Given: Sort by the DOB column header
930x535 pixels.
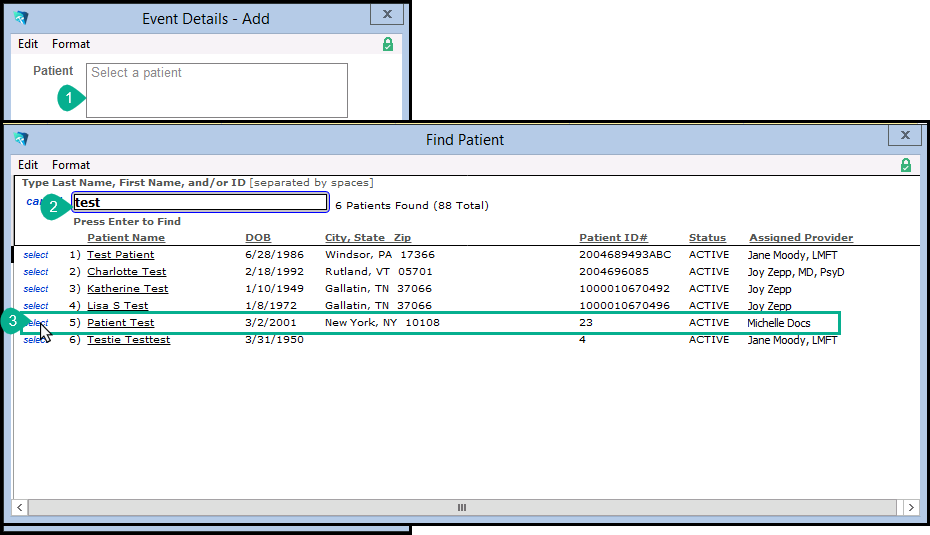Looking at the screenshot, I should click(x=258, y=238).
